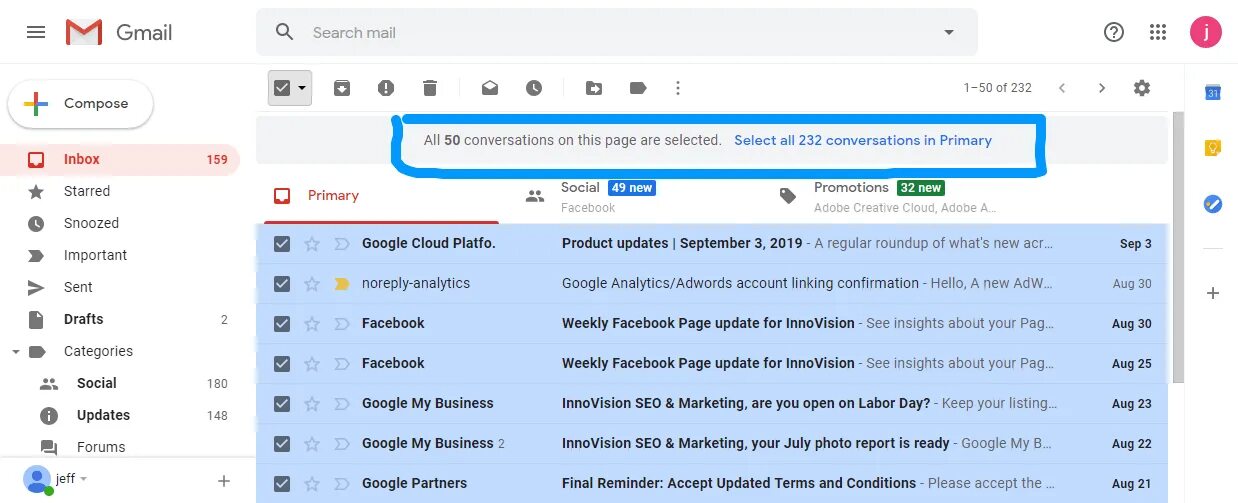The image size is (1238, 503).
Task: Uncheck the Google Partners email checkbox
Action: pos(282,484)
